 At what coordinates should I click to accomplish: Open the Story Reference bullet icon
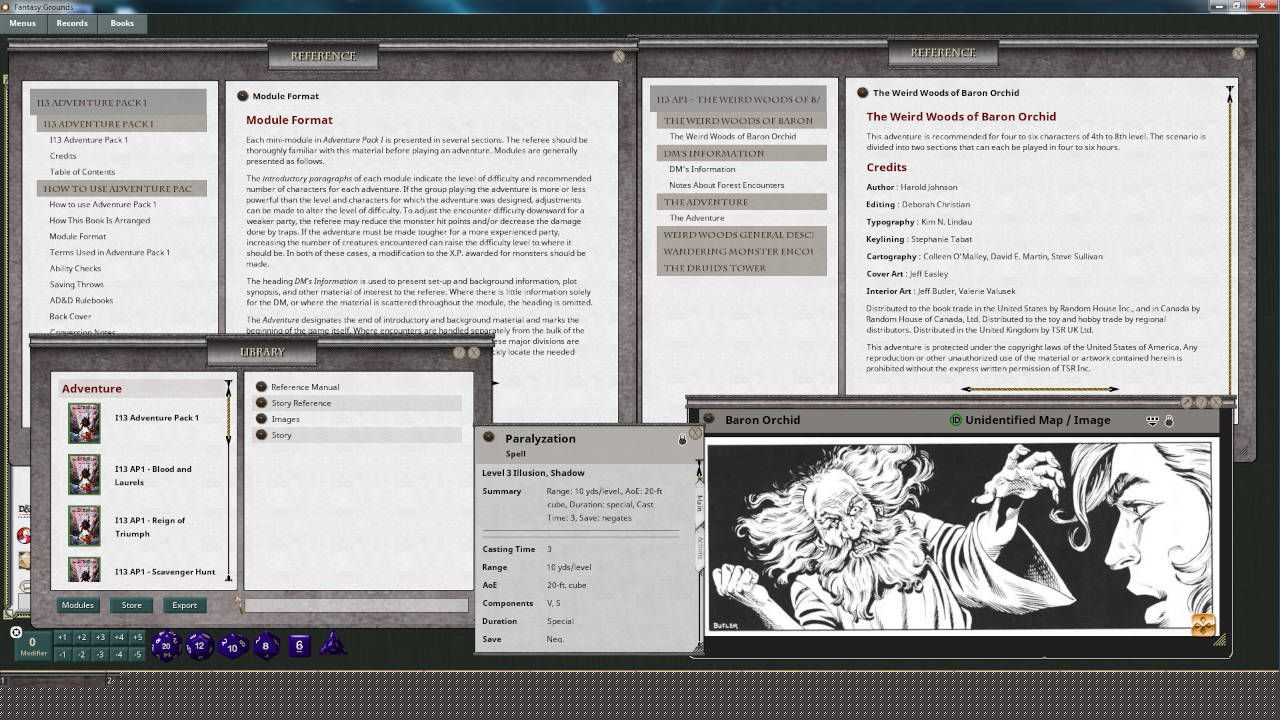pos(261,403)
